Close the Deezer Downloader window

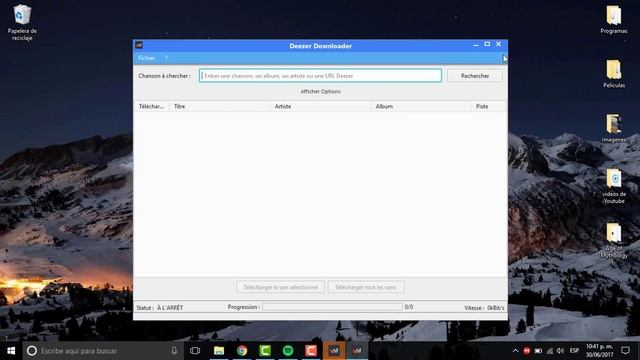pos(498,44)
